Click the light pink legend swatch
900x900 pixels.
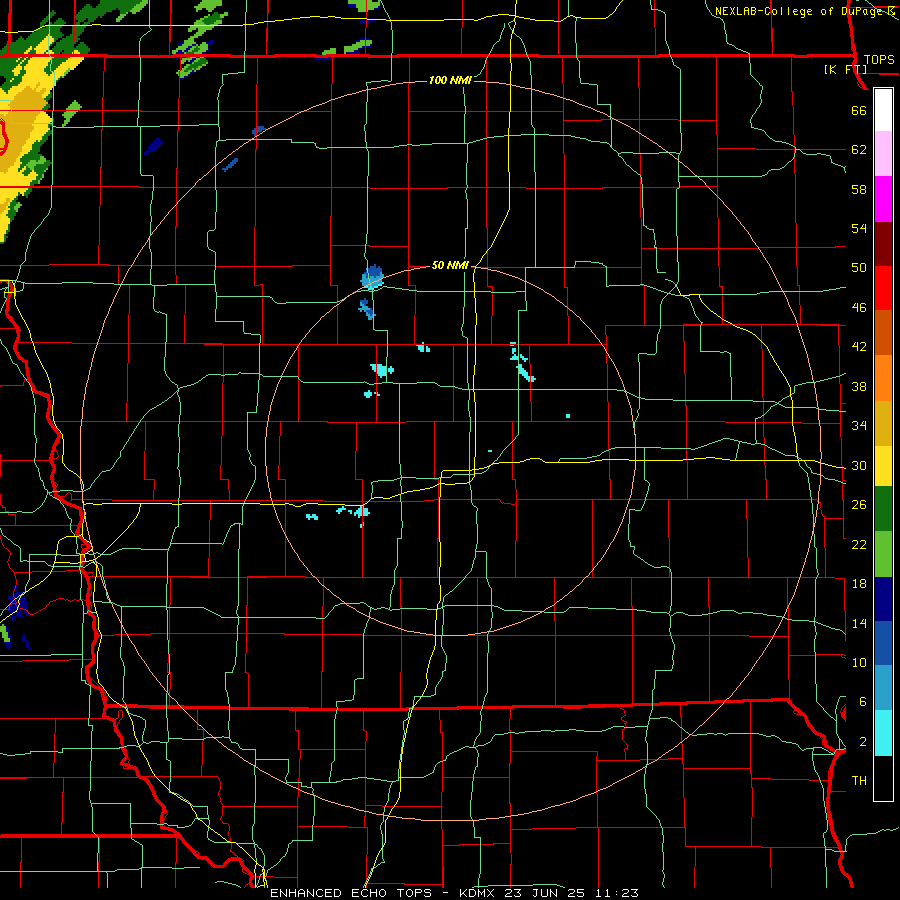coord(883,154)
